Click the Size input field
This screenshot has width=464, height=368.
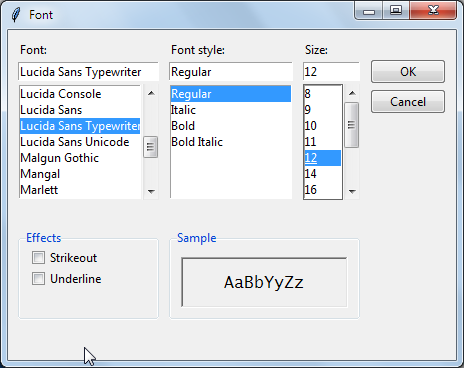(331, 72)
